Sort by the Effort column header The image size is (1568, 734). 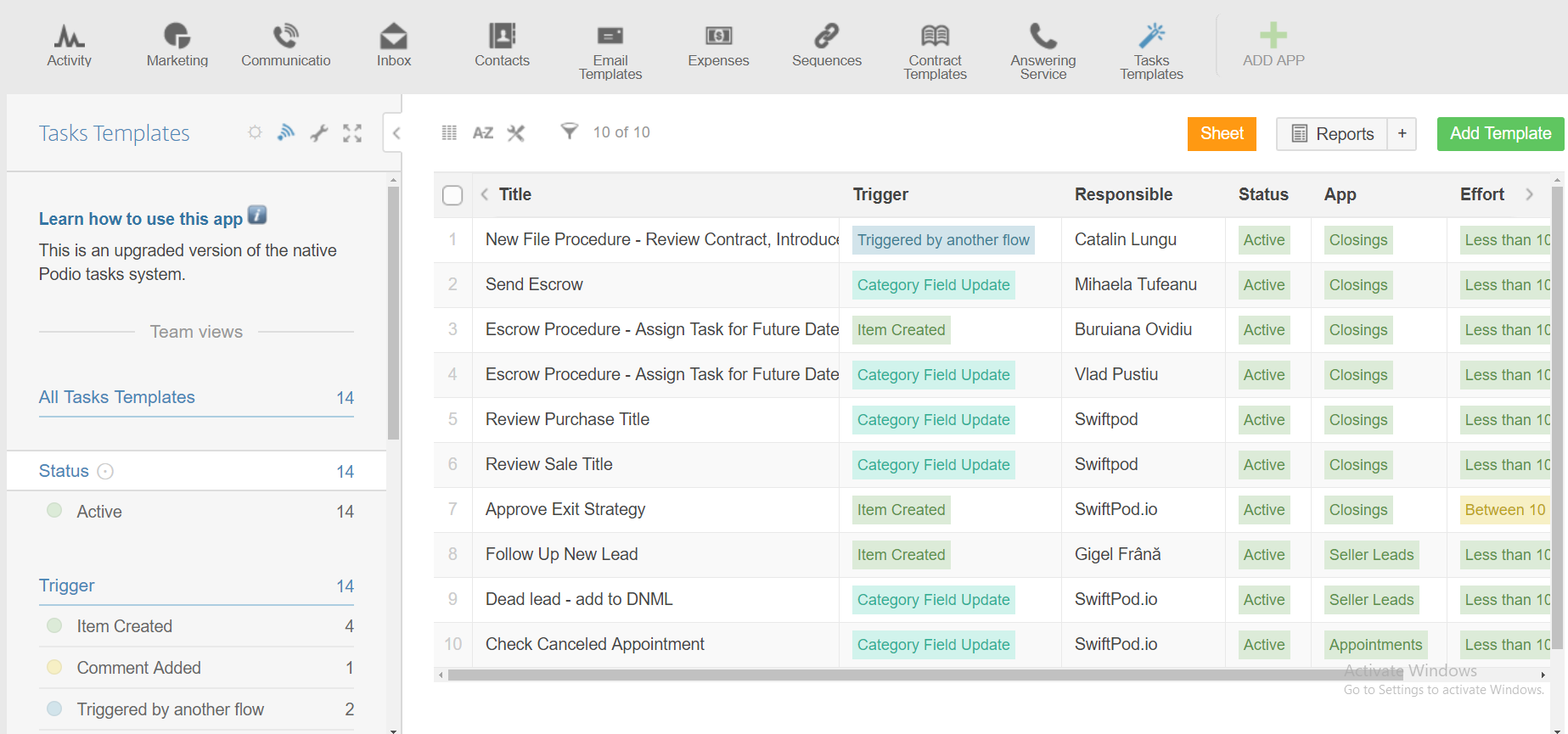click(x=1482, y=194)
